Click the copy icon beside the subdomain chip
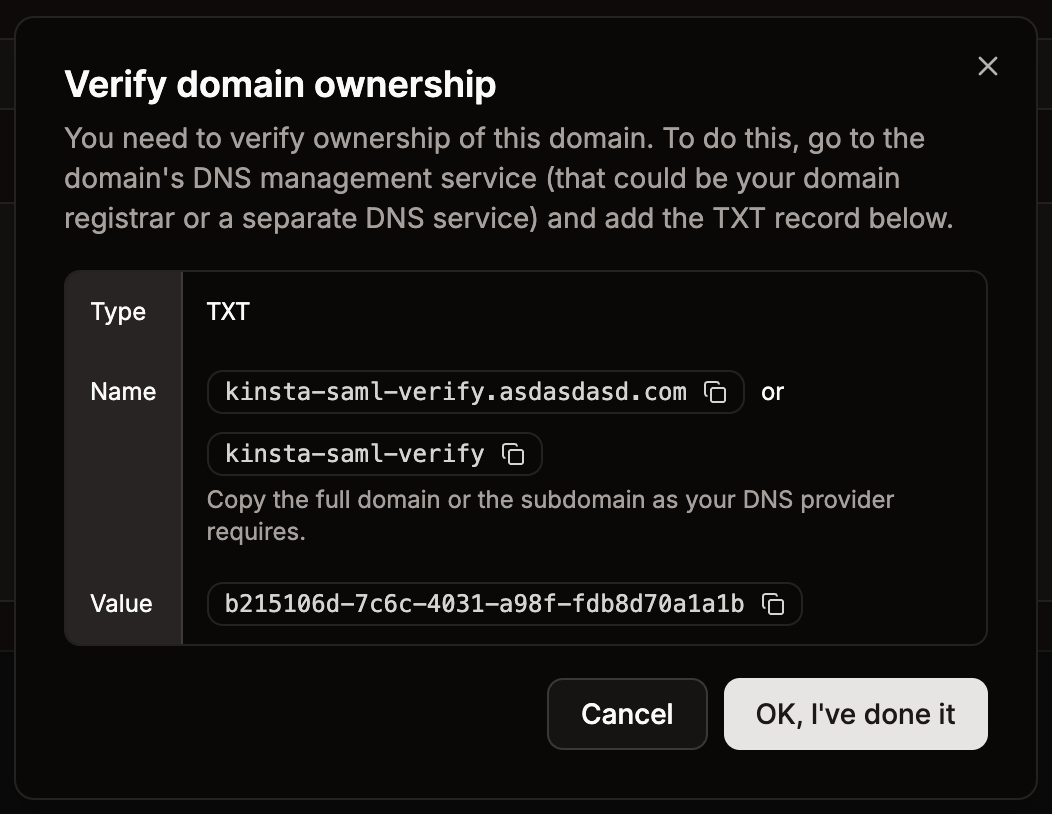 [x=513, y=454]
